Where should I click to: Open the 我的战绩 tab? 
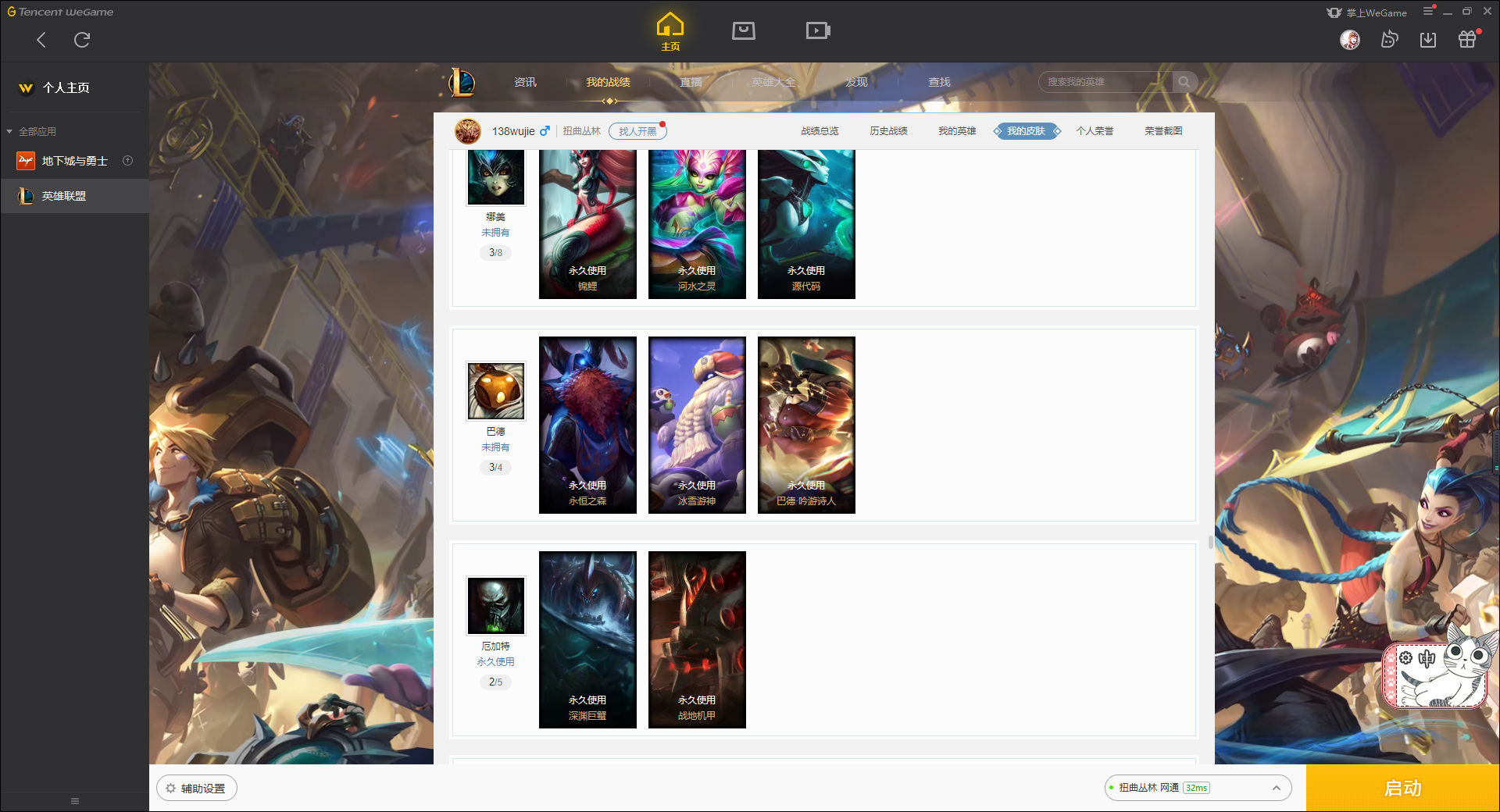[x=608, y=82]
